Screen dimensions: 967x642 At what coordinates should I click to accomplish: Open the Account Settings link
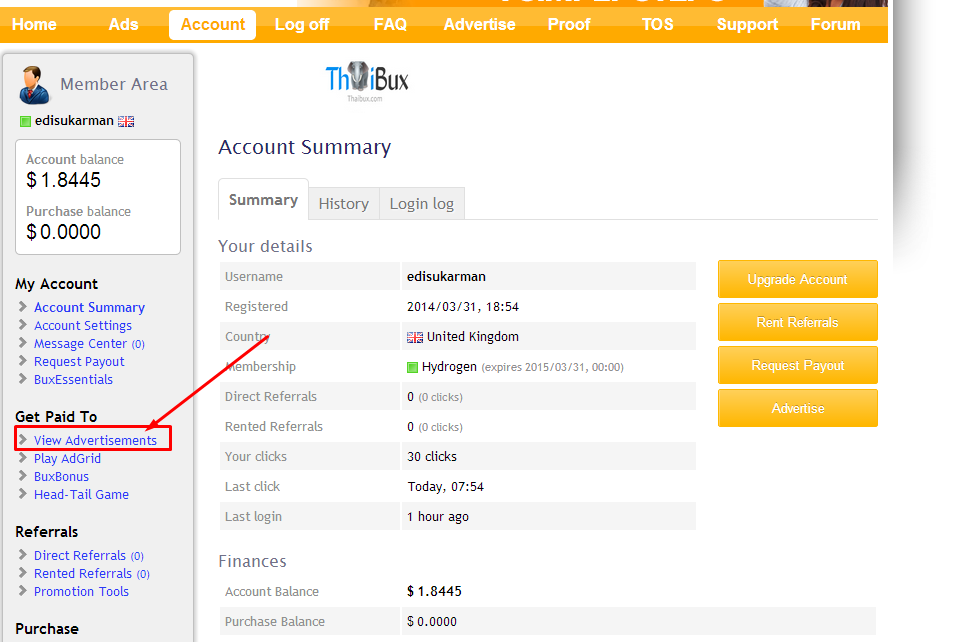83,325
